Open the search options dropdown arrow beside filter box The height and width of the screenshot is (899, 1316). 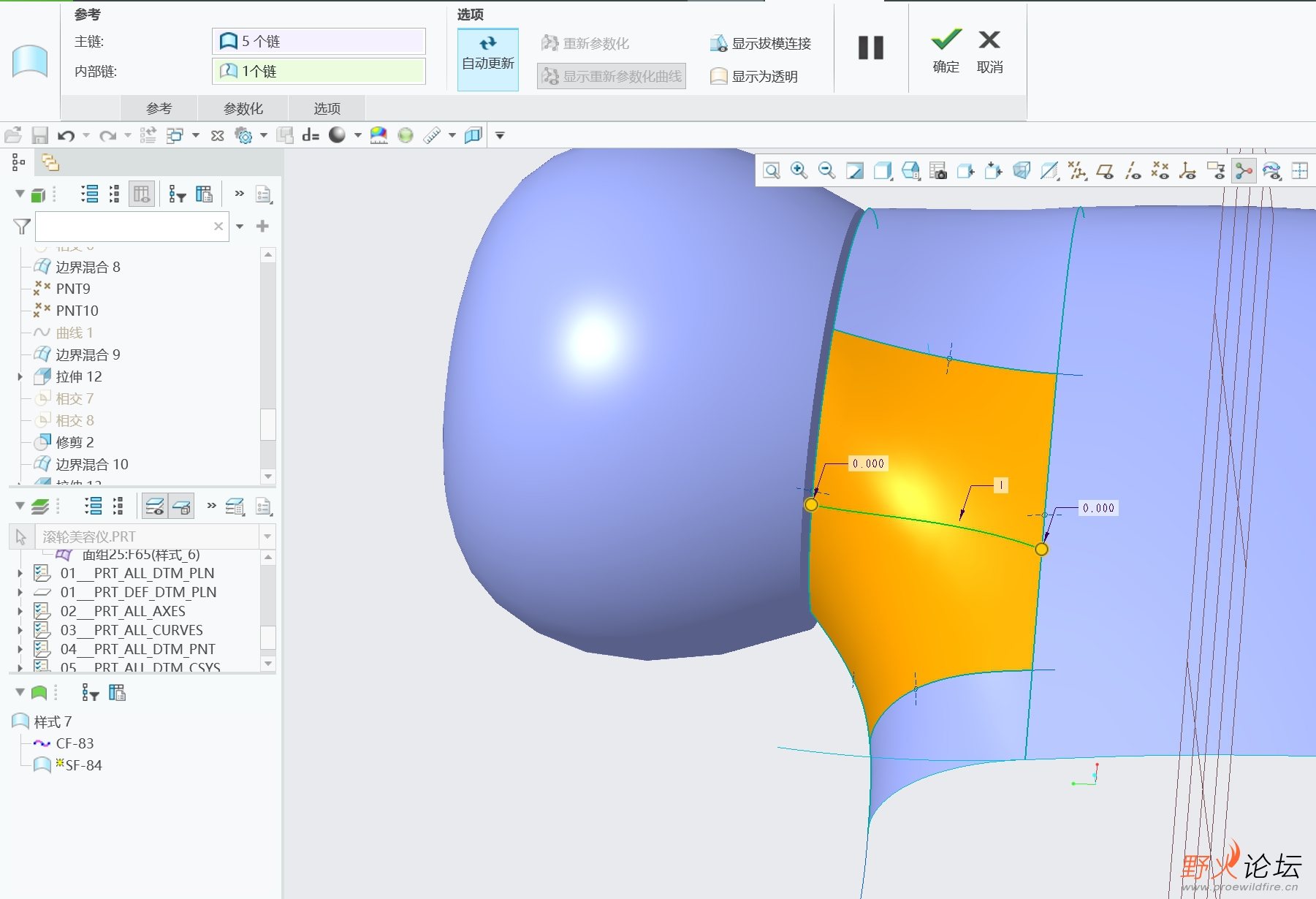(x=240, y=227)
